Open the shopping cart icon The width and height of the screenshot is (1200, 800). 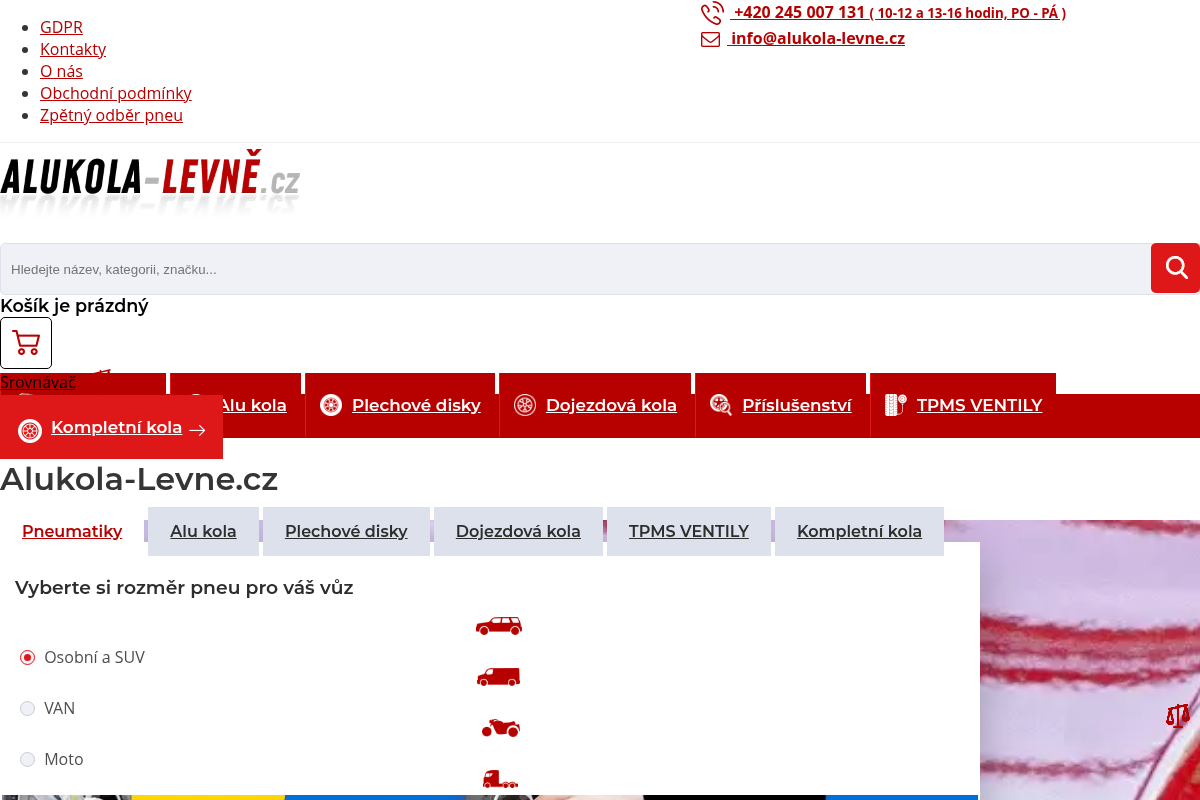tap(26, 343)
